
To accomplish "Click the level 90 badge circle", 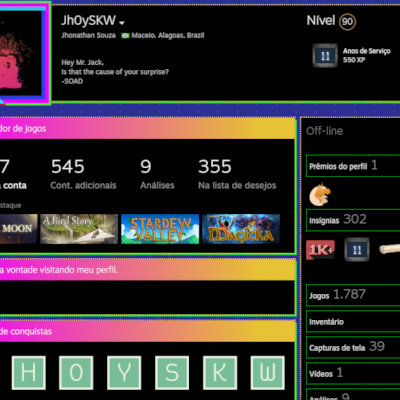I will 347,22.
